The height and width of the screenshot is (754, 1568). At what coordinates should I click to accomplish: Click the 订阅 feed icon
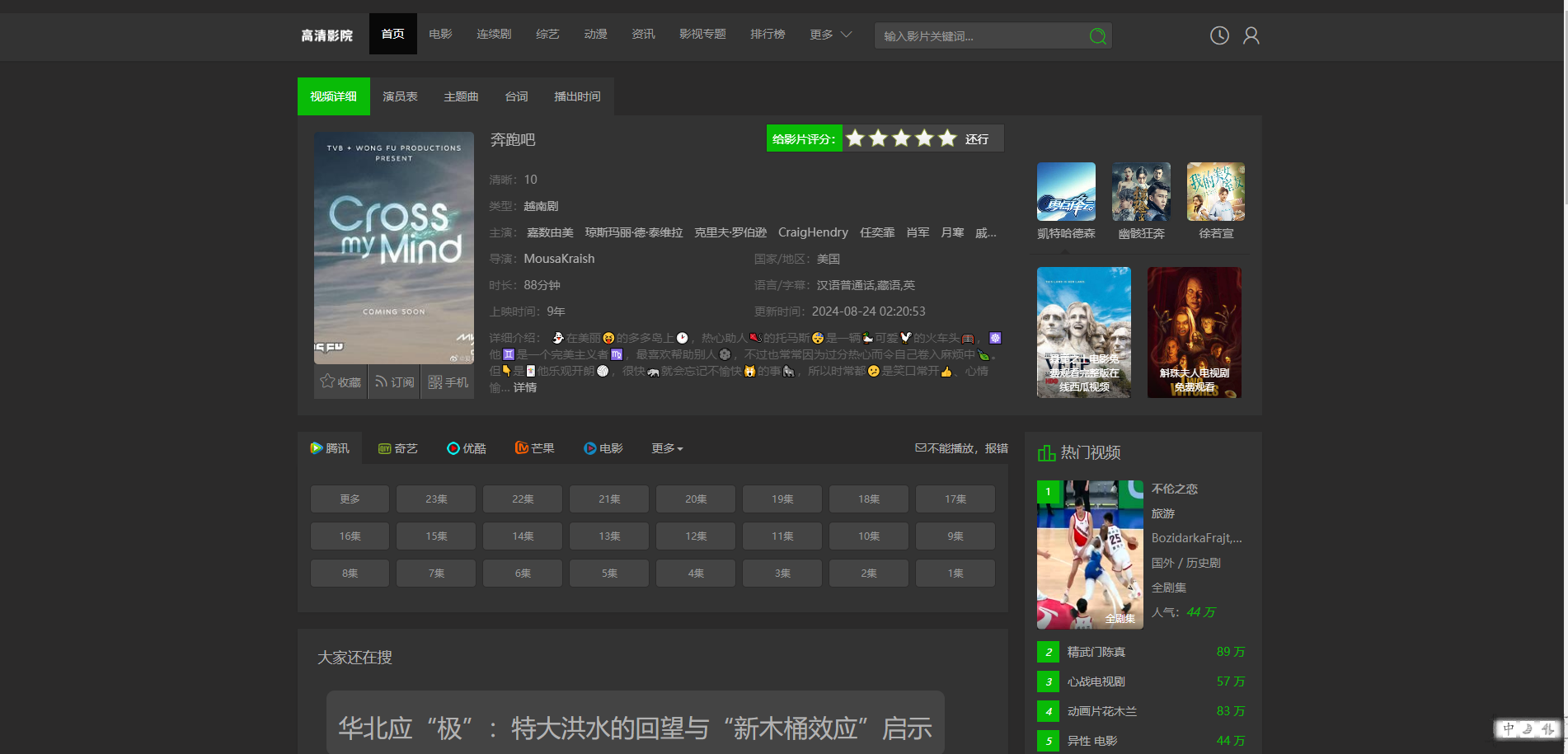click(382, 382)
